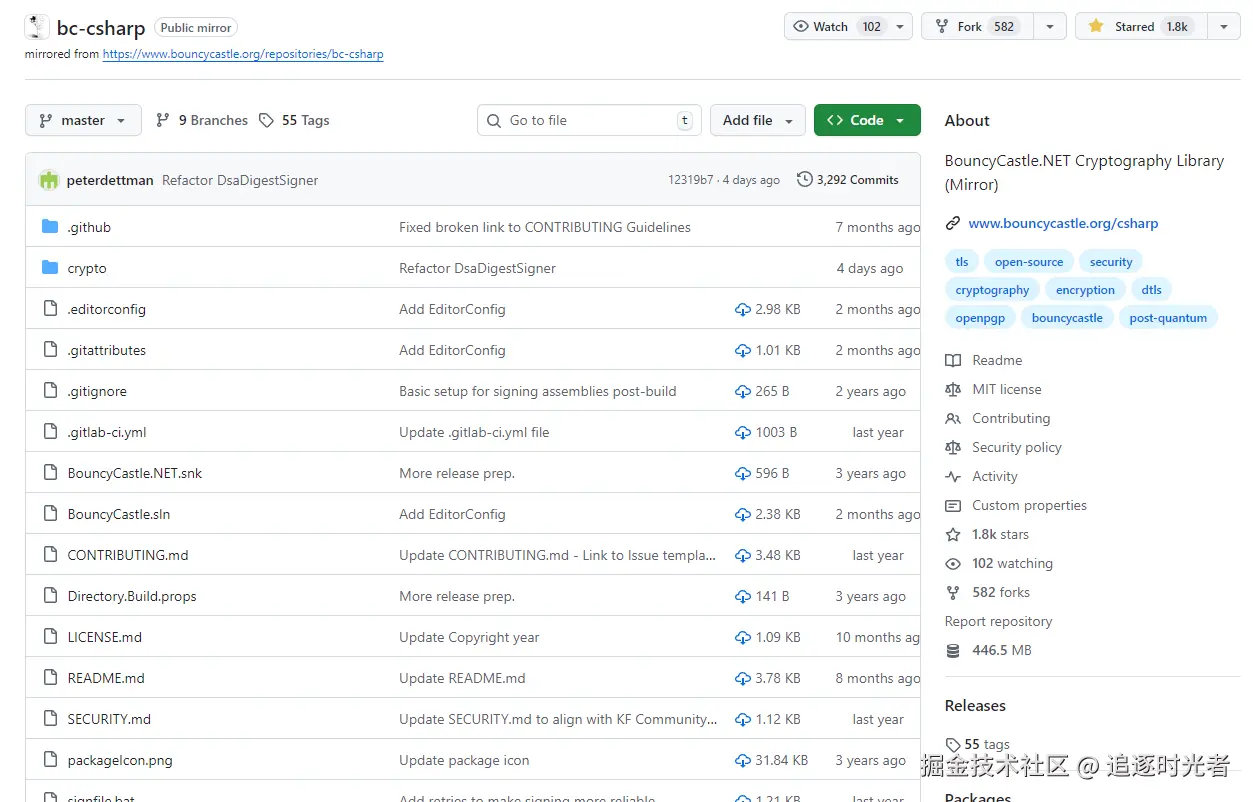Viewport: 1253px width, 802px height.
Task: Click the scales icon beside MIT license
Action: tap(953, 389)
